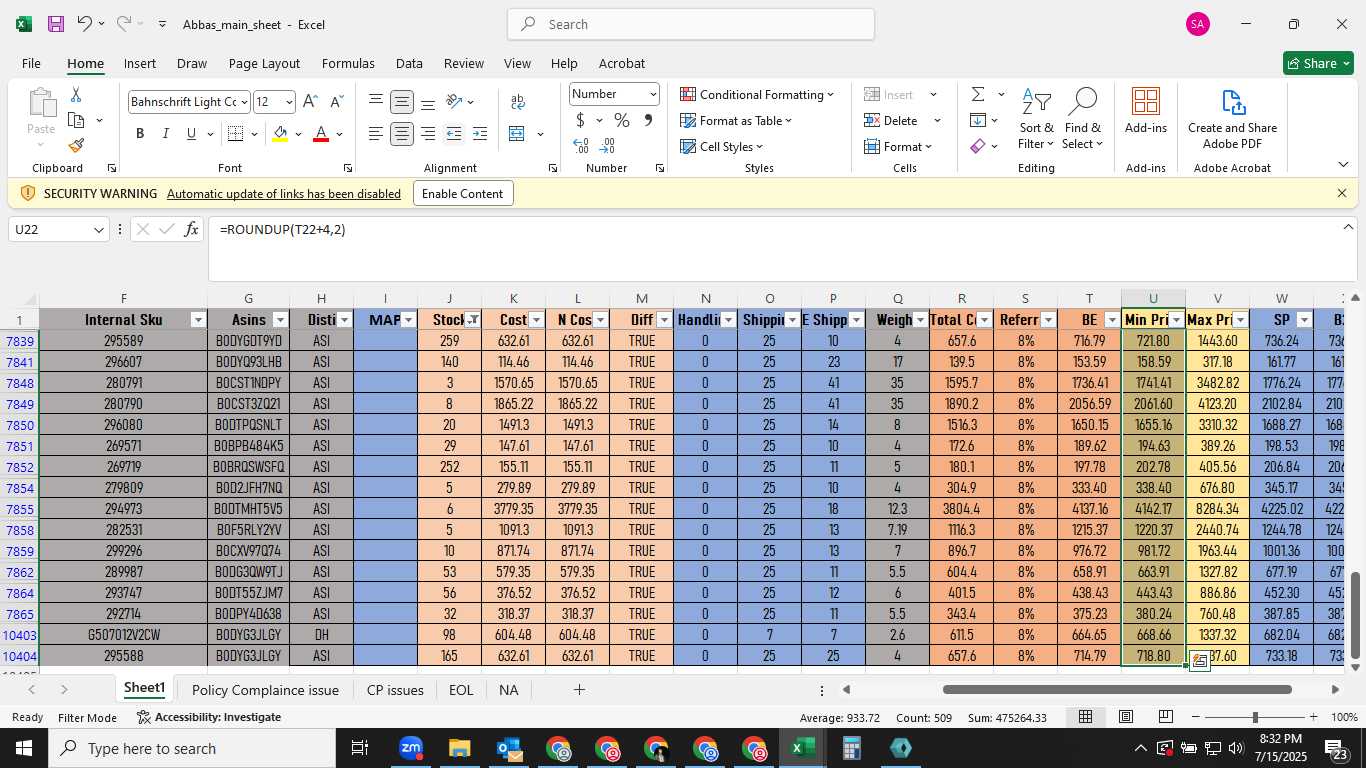
Task: Click Decrease Decimal icon
Action: pos(608,146)
